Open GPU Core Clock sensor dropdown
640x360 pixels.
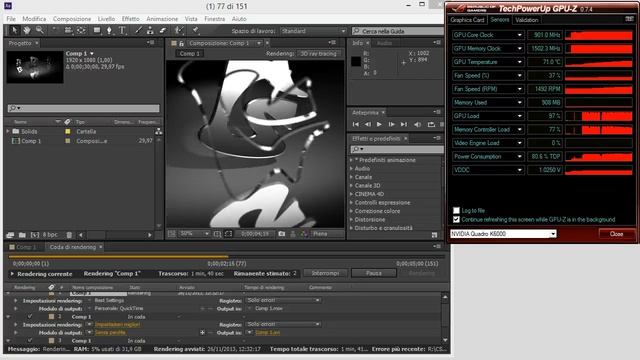(x=520, y=35)
